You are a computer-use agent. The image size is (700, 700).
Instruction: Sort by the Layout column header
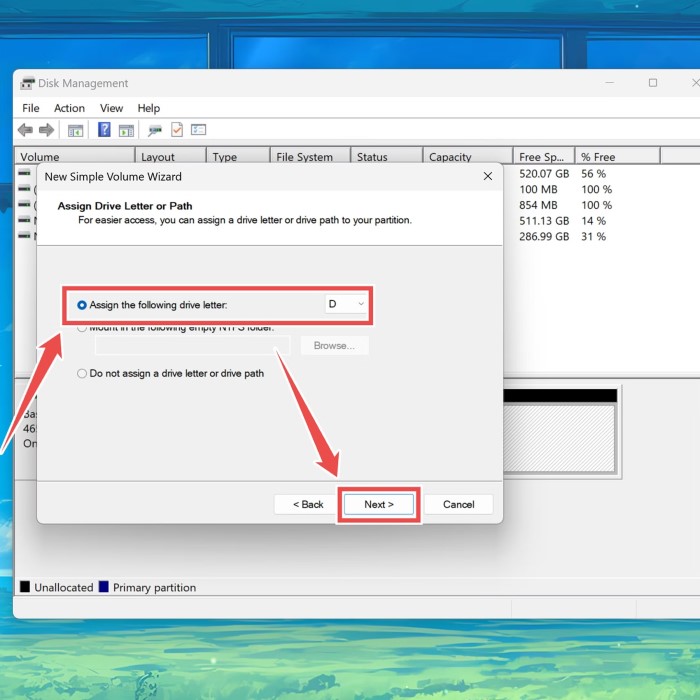tap(171, 157)
